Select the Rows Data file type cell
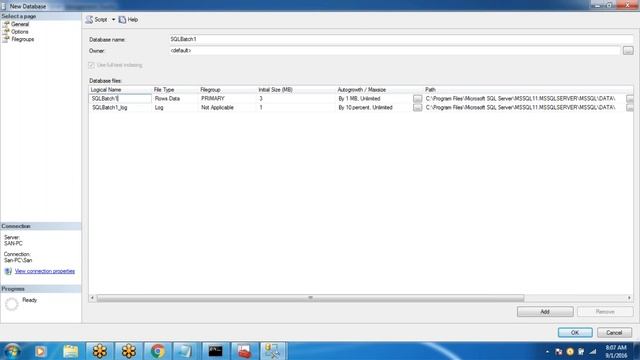Screen dimensions: 640x360 coord(175,99)
